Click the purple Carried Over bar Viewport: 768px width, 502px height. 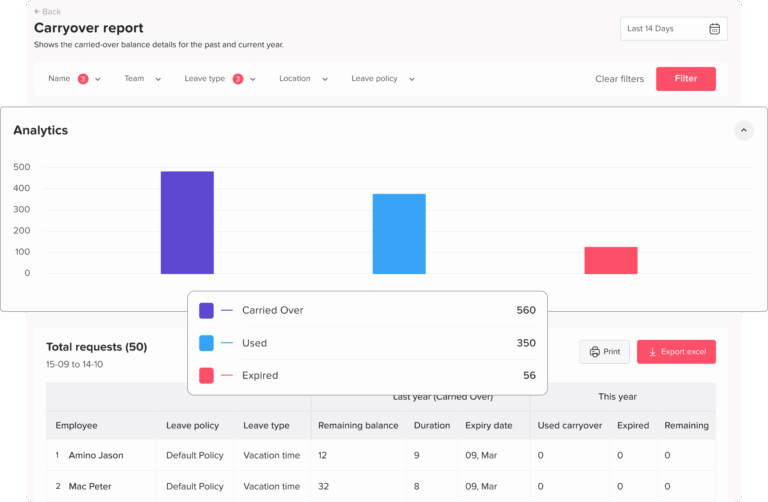187,222
